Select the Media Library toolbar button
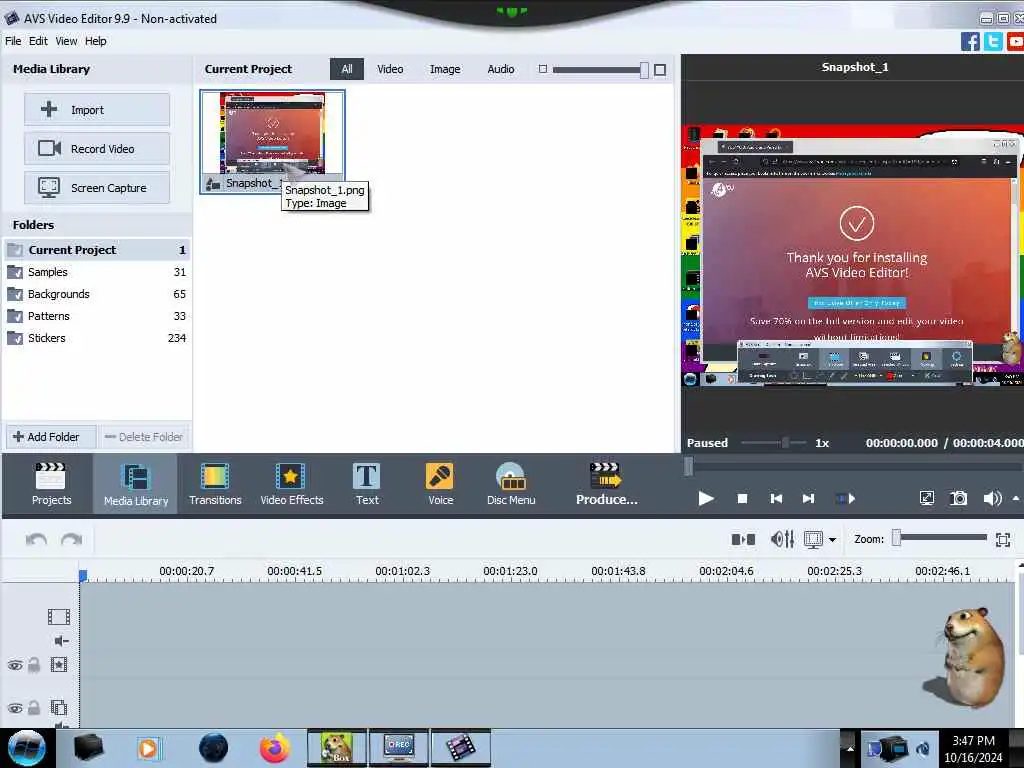 (135, 484)
